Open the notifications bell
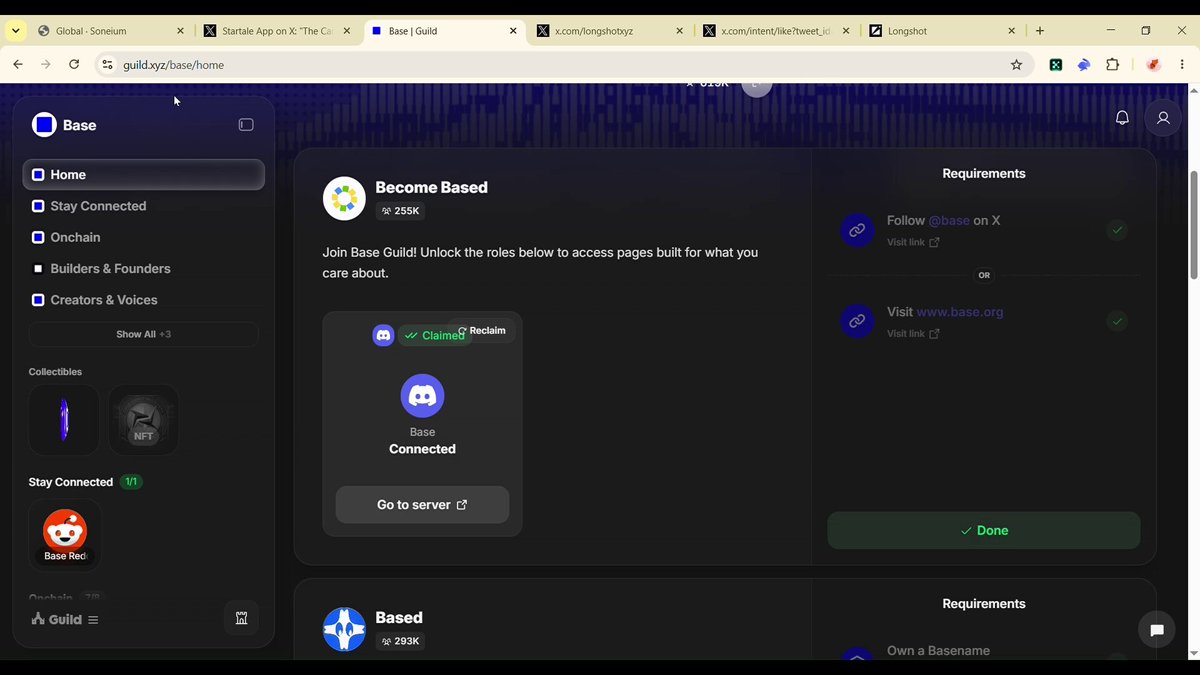The height and width of the screenshot is (675, 1200). 1122,118
